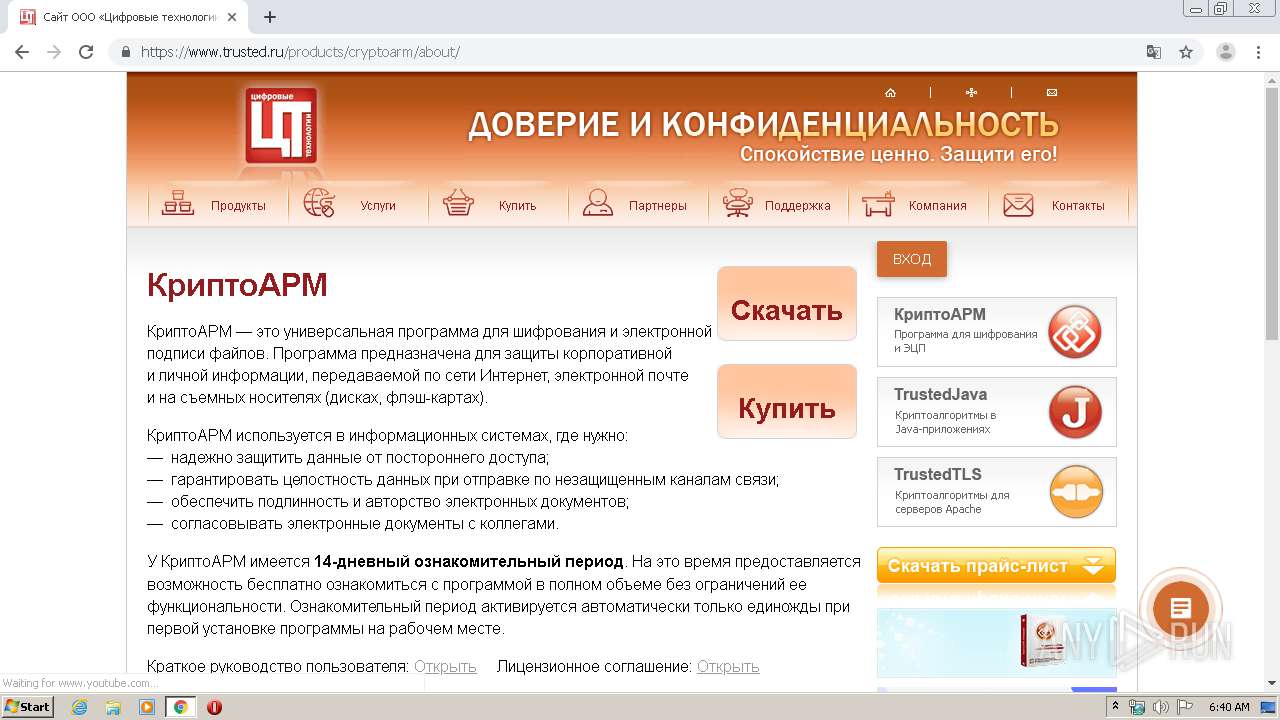Viewport: 1280px width, 720px height.
Task: Click the red КриптоАРМ product icon
Action: (x=1075, y=332)
